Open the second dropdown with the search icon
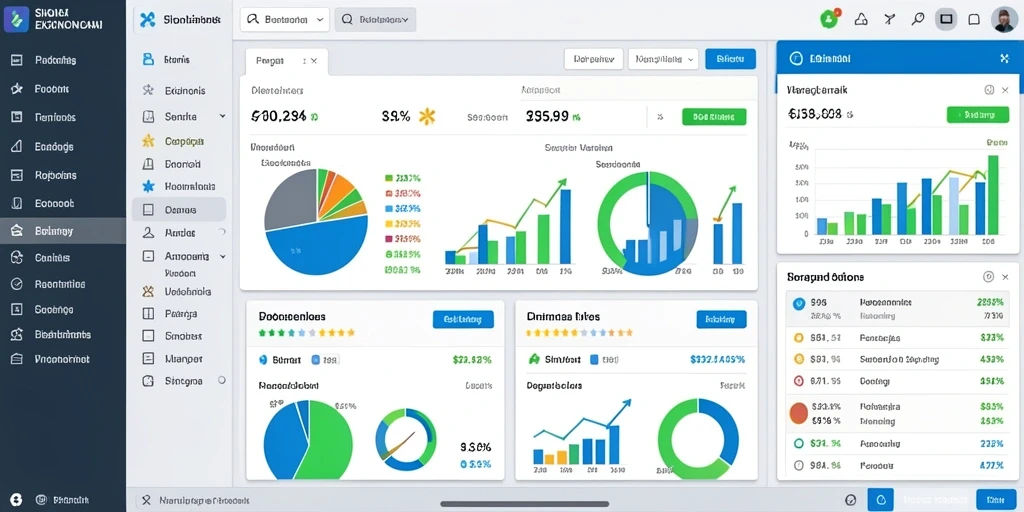Viewport: 1024px width, 512px height. click(375, 20)
